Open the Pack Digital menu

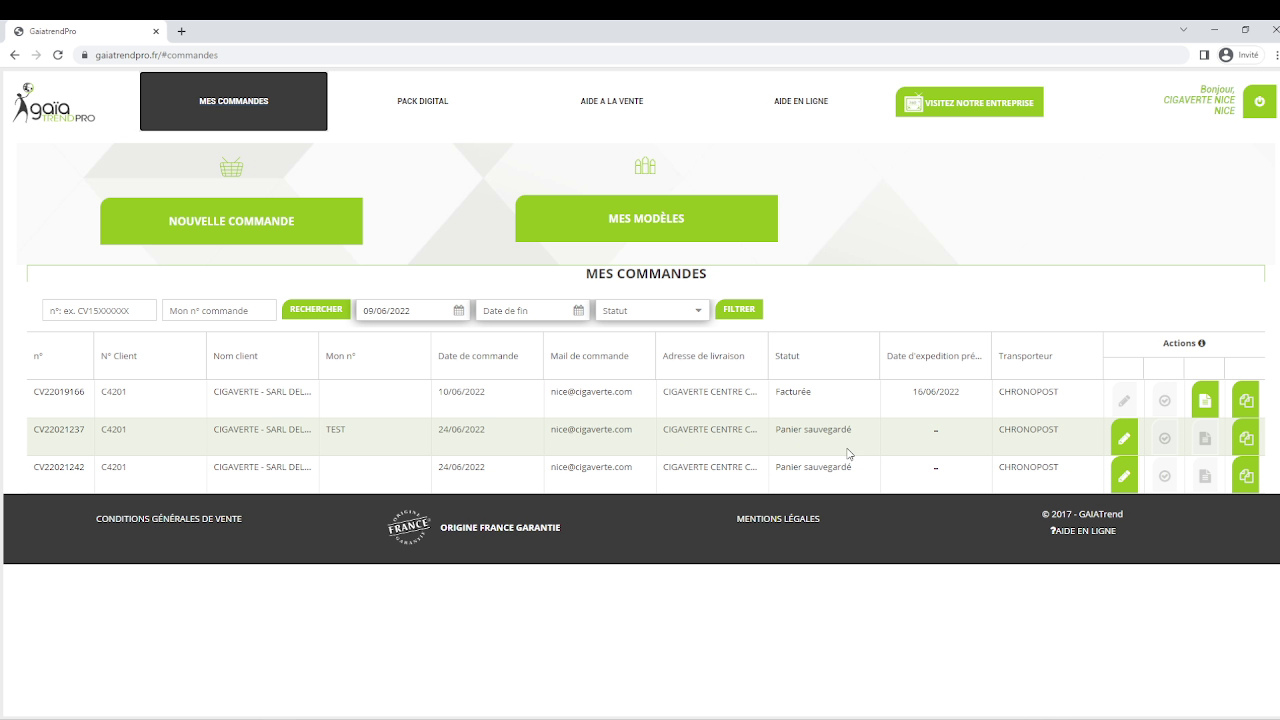[422, 101]
